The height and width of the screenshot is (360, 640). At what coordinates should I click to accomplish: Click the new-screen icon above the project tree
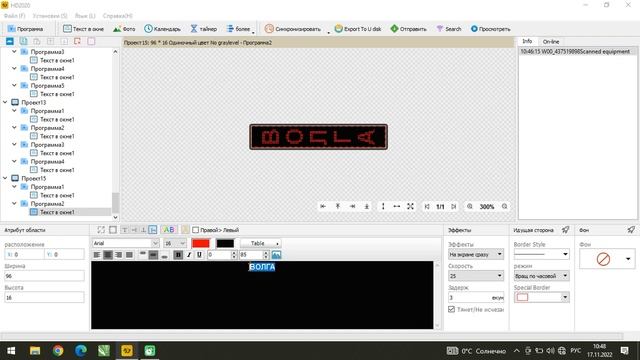point(10,41)
